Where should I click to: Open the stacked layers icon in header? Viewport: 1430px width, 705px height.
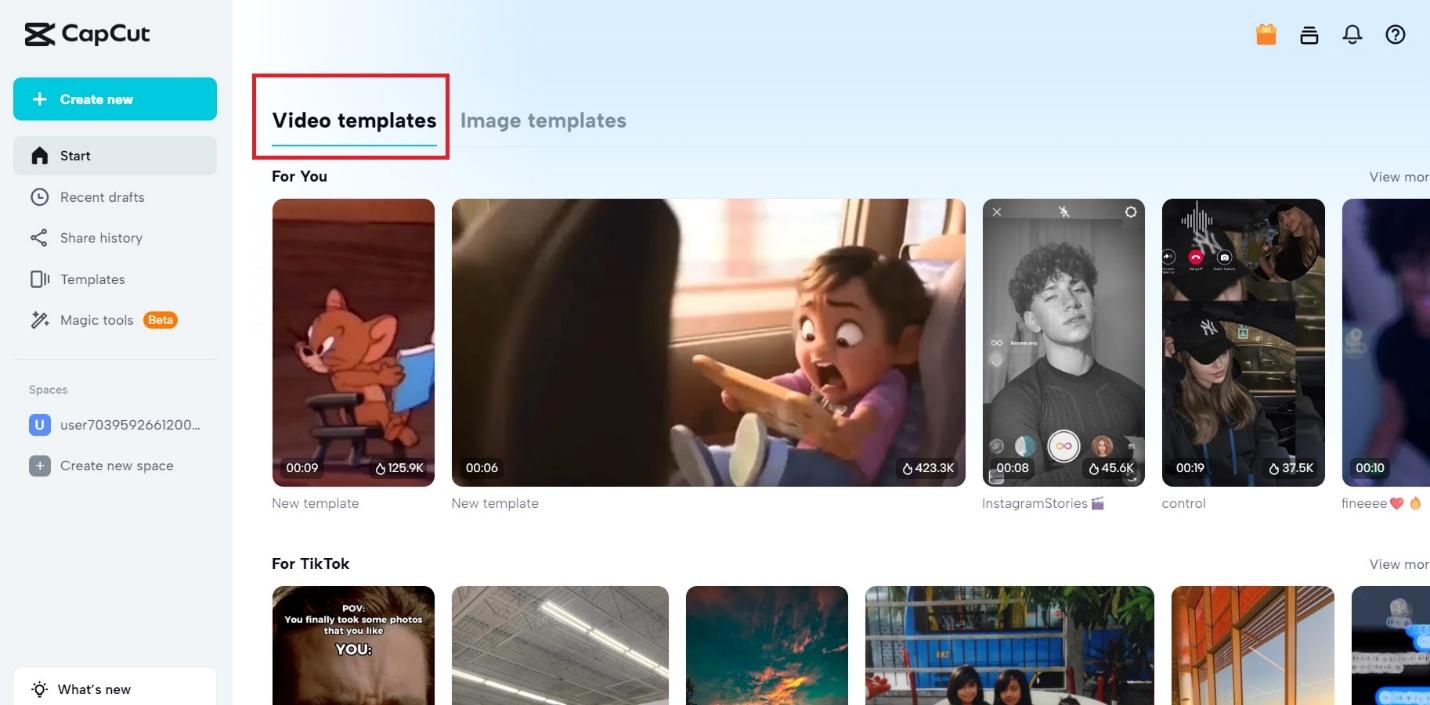1309,35
